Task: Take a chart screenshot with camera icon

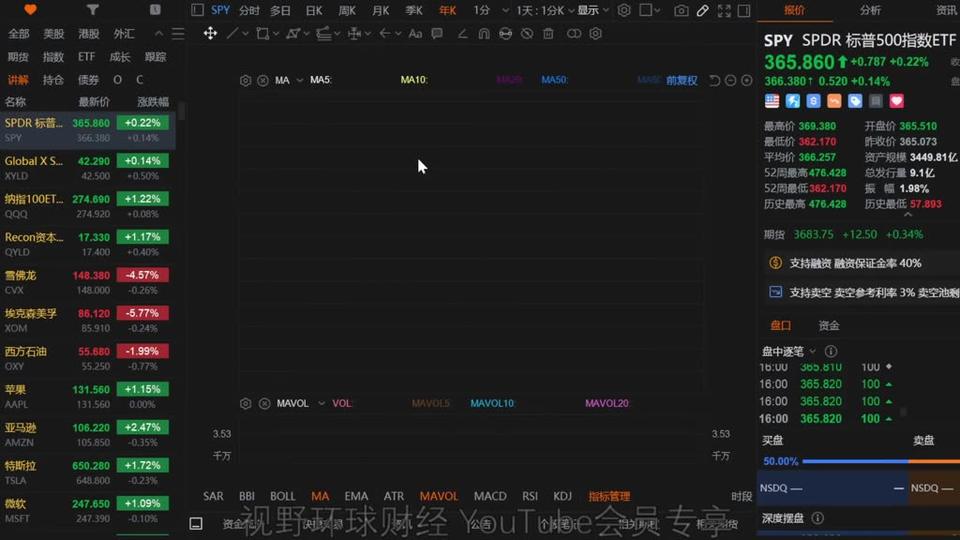Action: pos(681,10)
